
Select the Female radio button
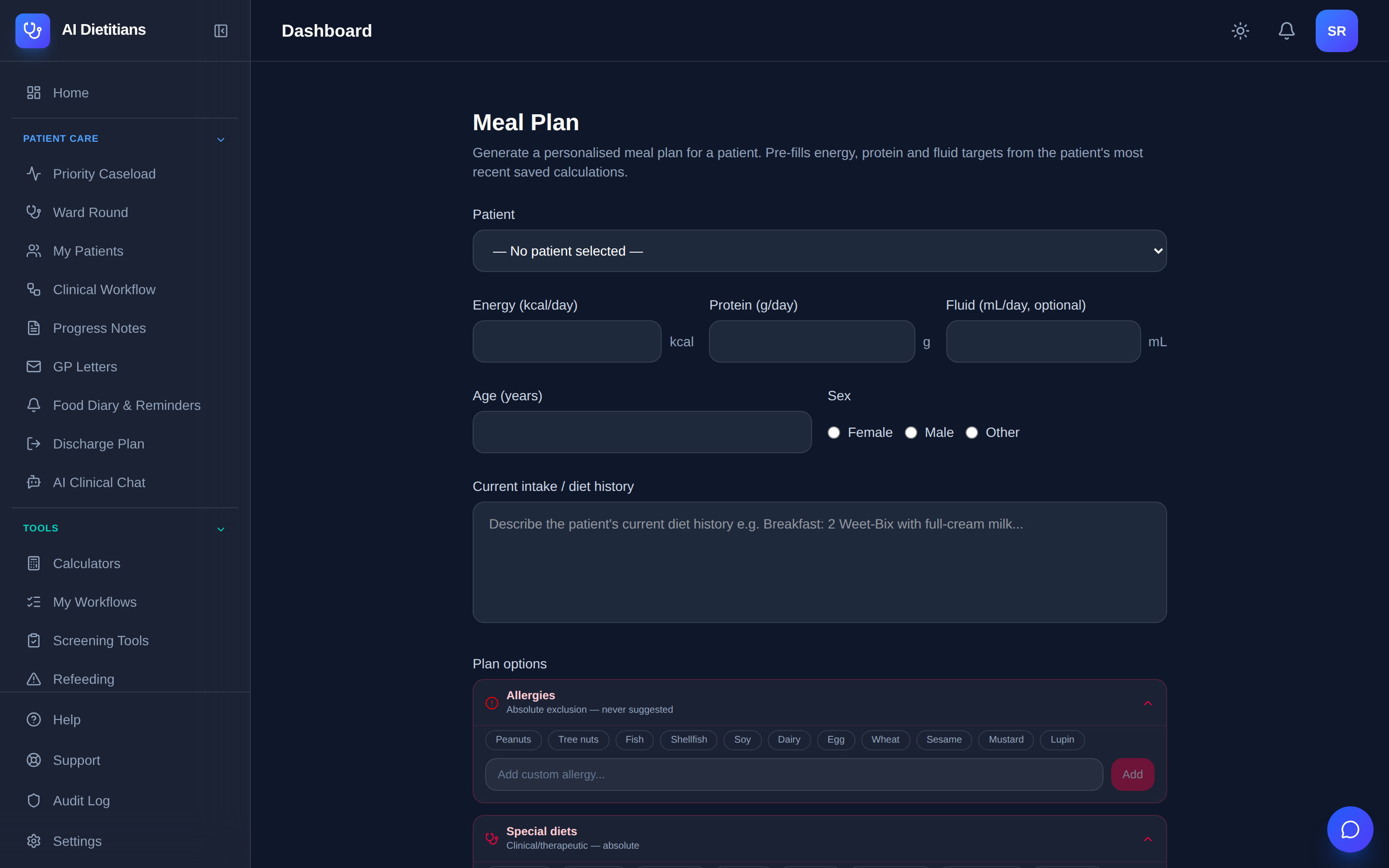tap(834, 433)
